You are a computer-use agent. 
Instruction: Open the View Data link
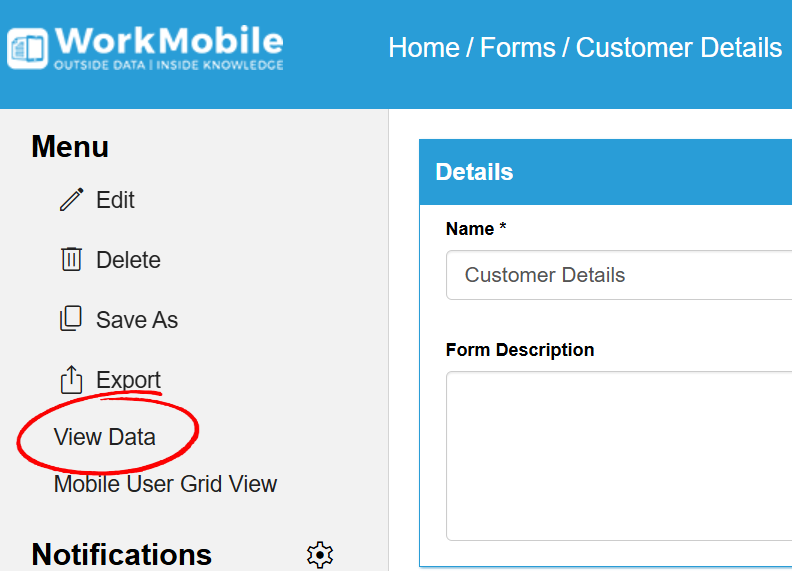(105, 437)
